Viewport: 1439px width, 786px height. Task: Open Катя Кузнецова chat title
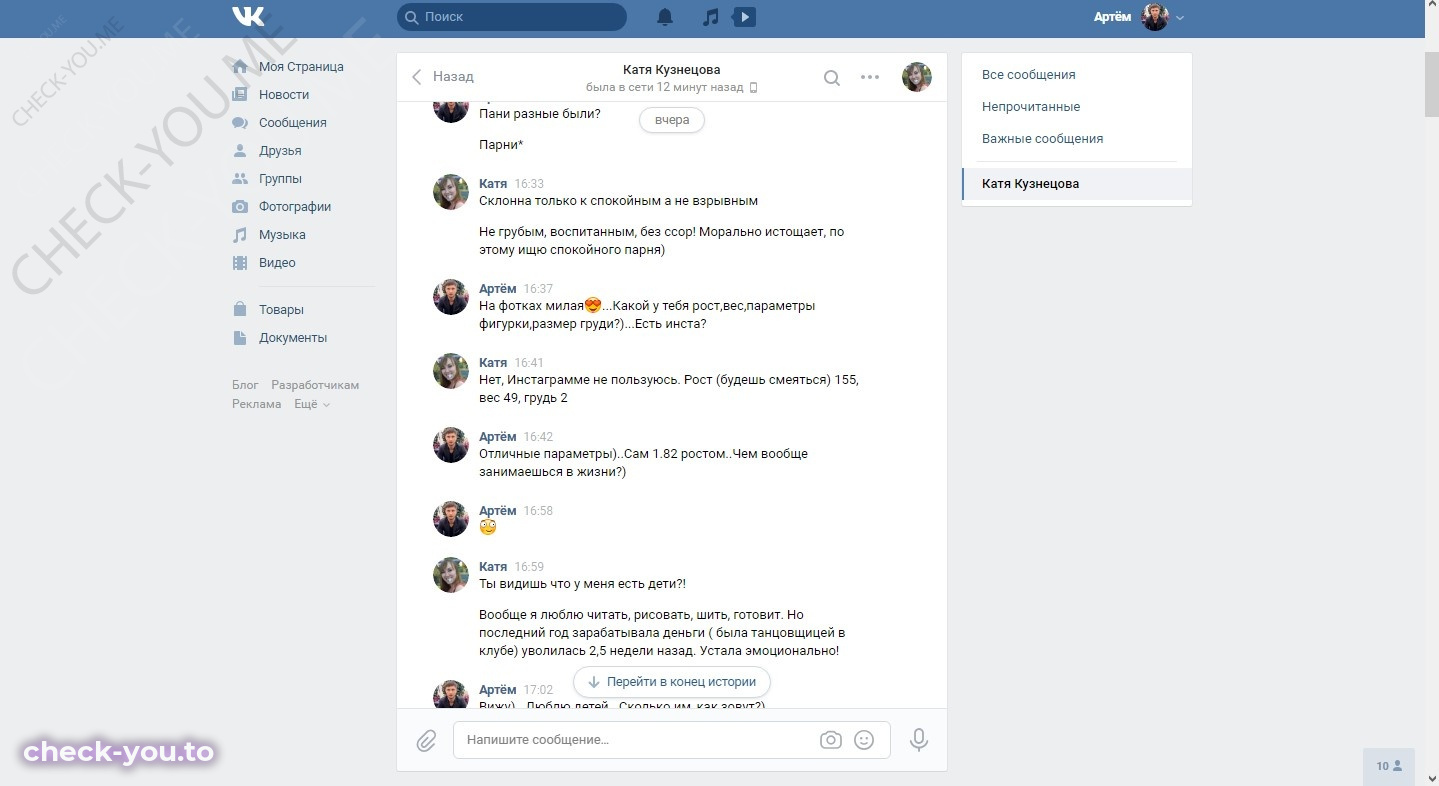click(671, 70)
